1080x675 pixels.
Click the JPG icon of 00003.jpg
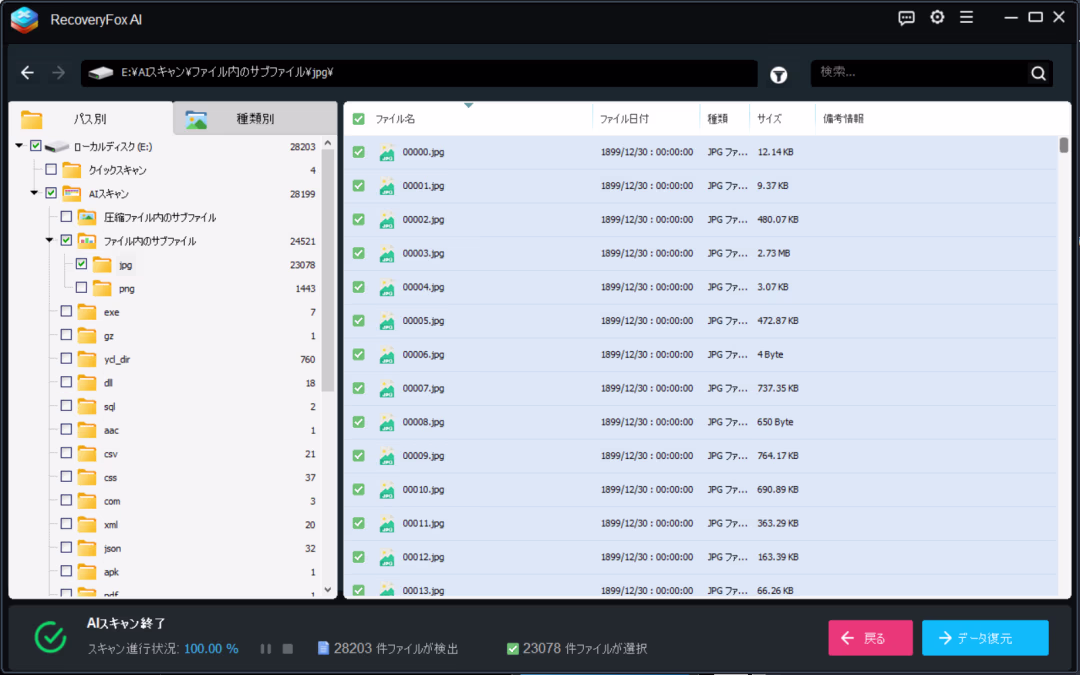(x=387, y=253)
